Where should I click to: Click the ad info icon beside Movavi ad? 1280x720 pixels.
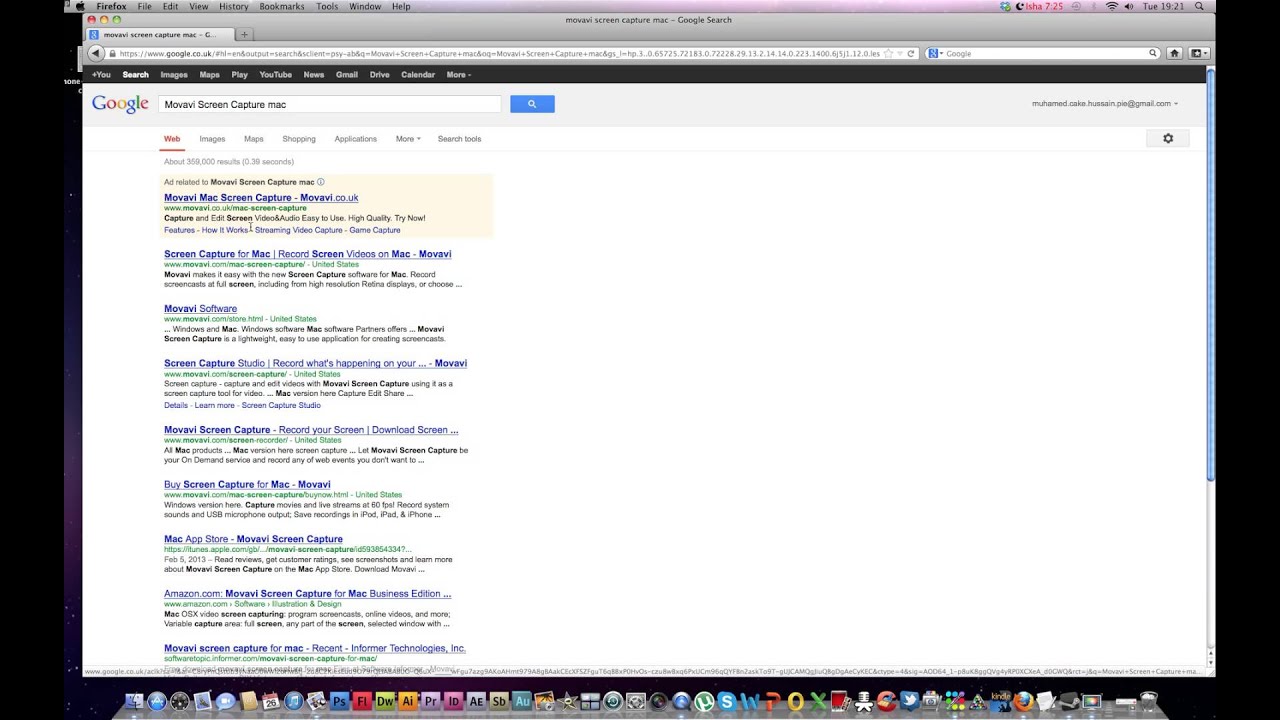point(321,182)
